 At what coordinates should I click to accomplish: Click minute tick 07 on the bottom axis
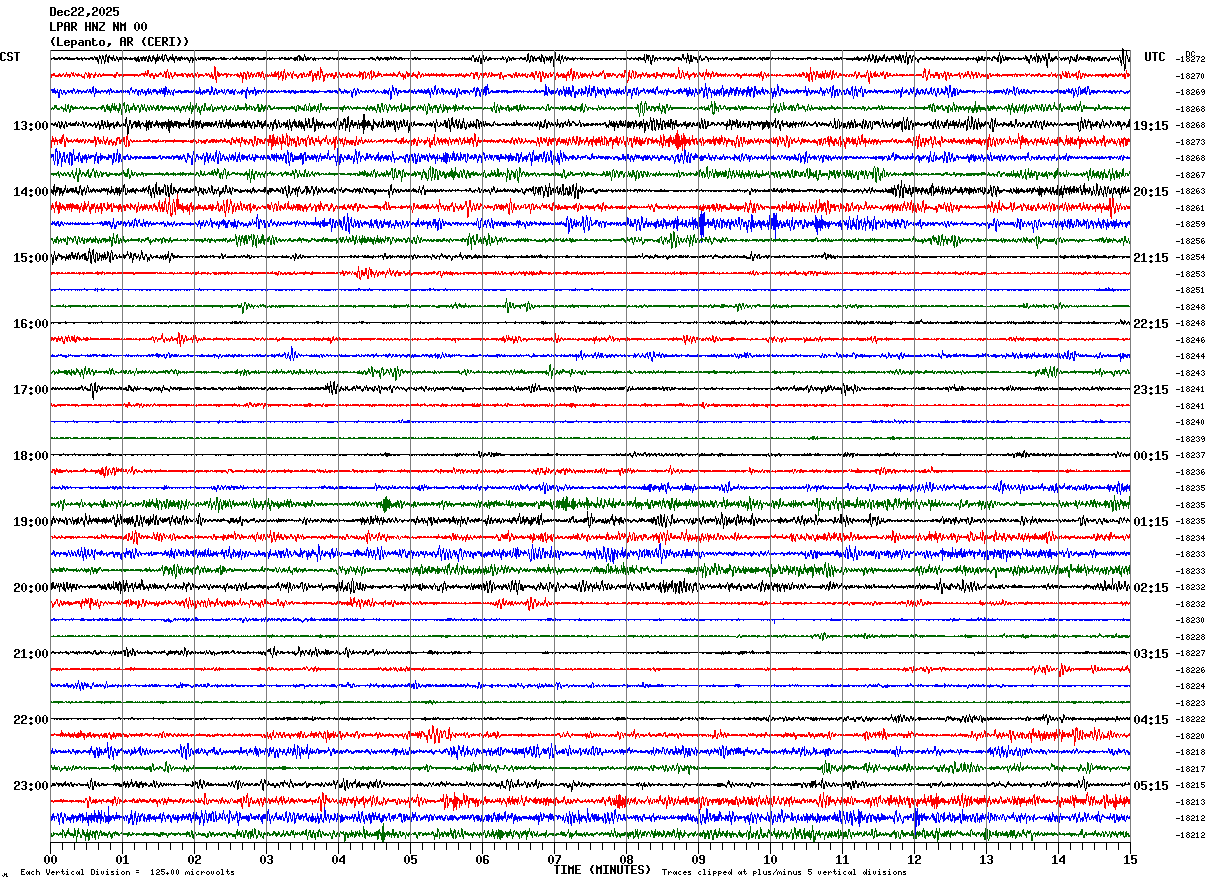554,859
